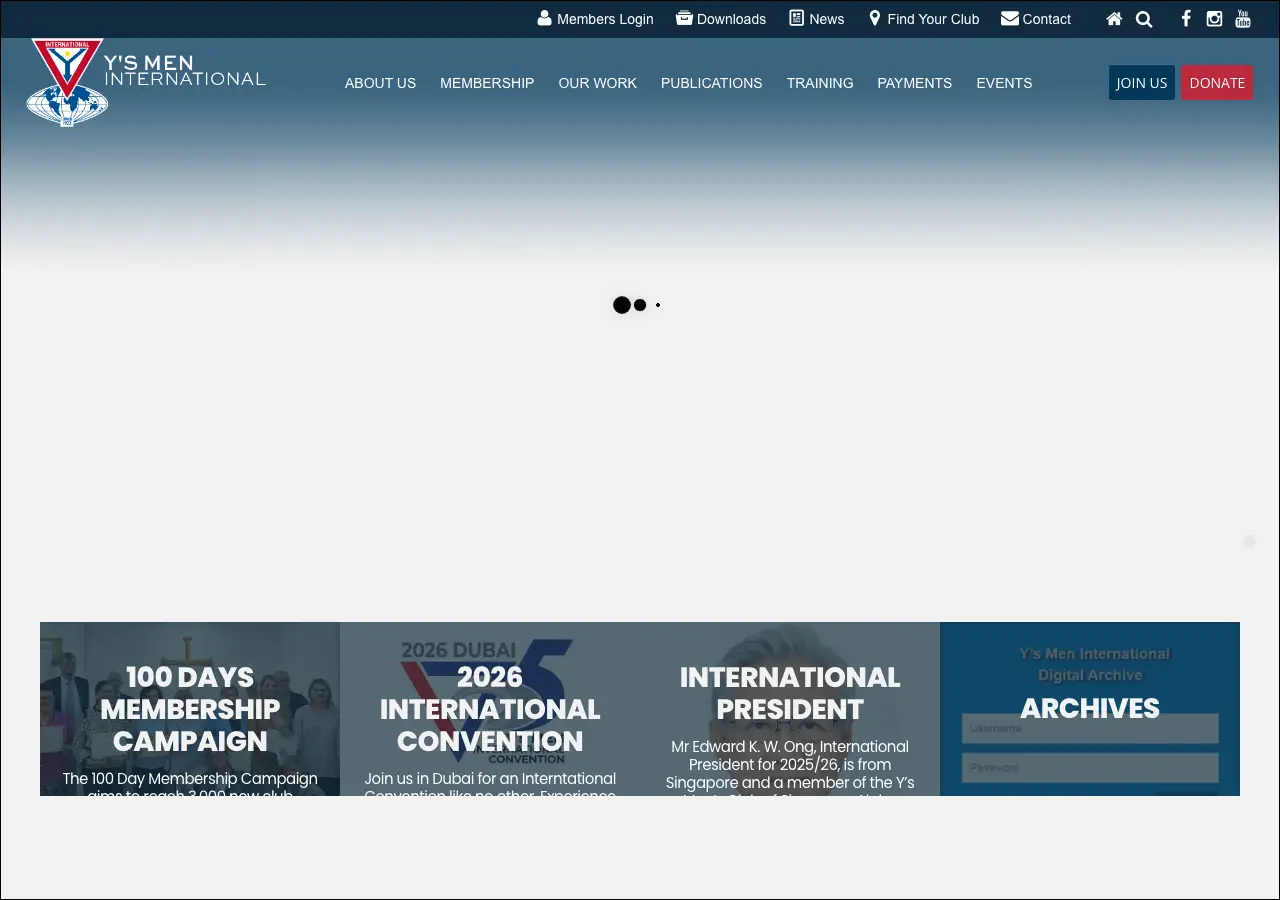Screen dimensions: 1280x900
Task: Select the Training menu item
Action: tap(819, 83)
